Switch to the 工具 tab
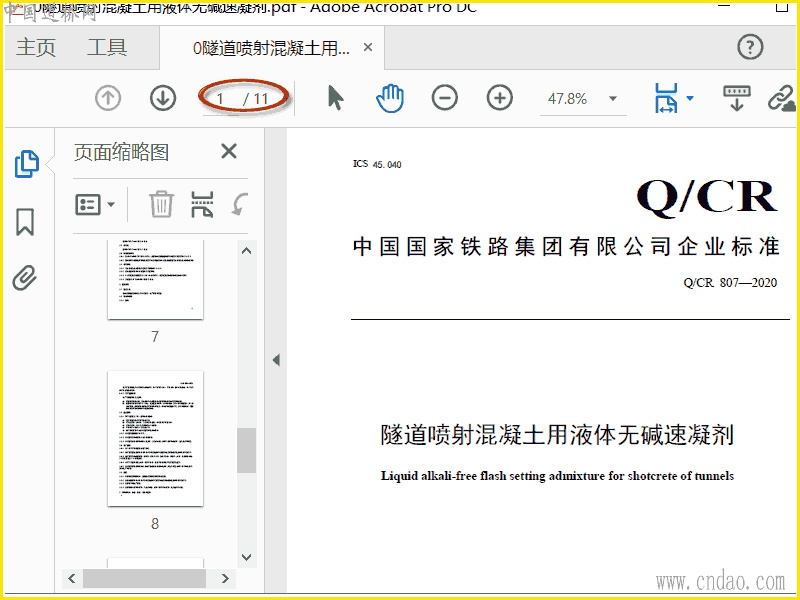The width and height of the screenshot is (800, 600). click(107, 47)
